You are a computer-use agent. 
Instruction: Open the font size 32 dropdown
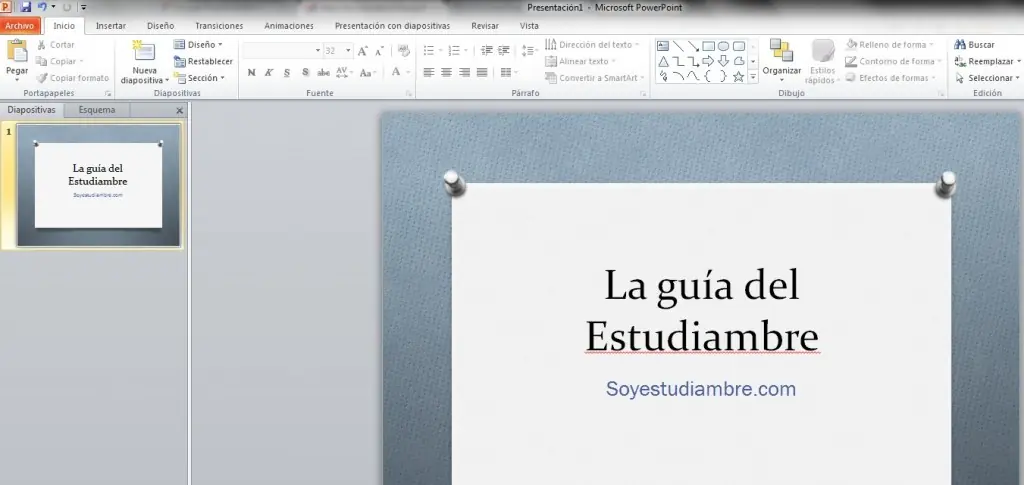click(349, 51)
